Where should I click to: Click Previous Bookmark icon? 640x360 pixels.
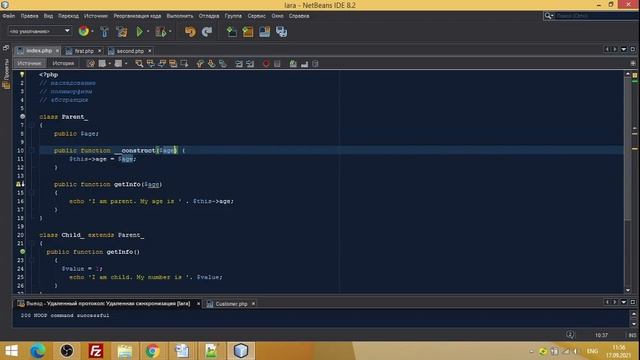pos(200,63)
